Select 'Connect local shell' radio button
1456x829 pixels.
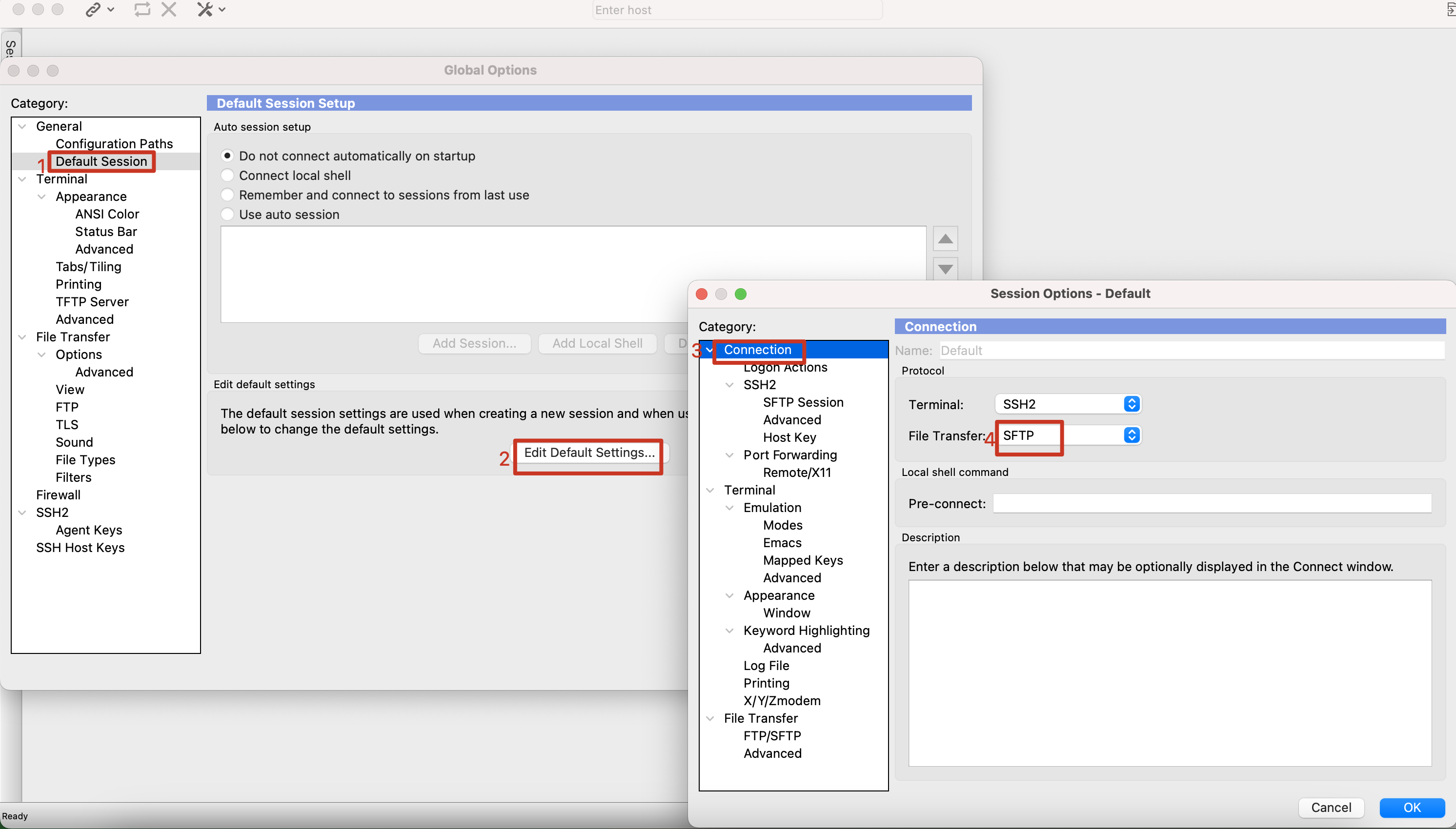pyautogui.click(x=227, y=176)
